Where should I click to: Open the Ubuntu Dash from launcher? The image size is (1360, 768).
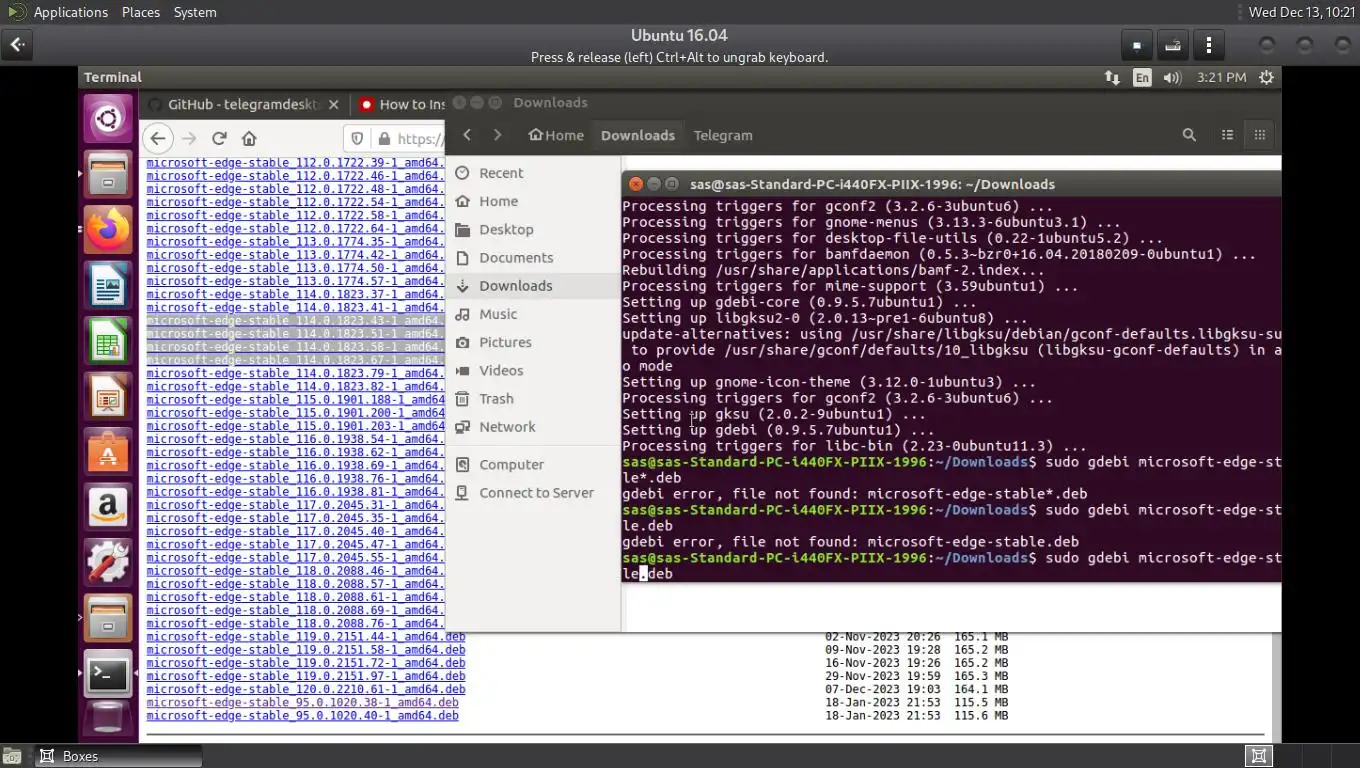pyautogui.click(x=108, y=120)
